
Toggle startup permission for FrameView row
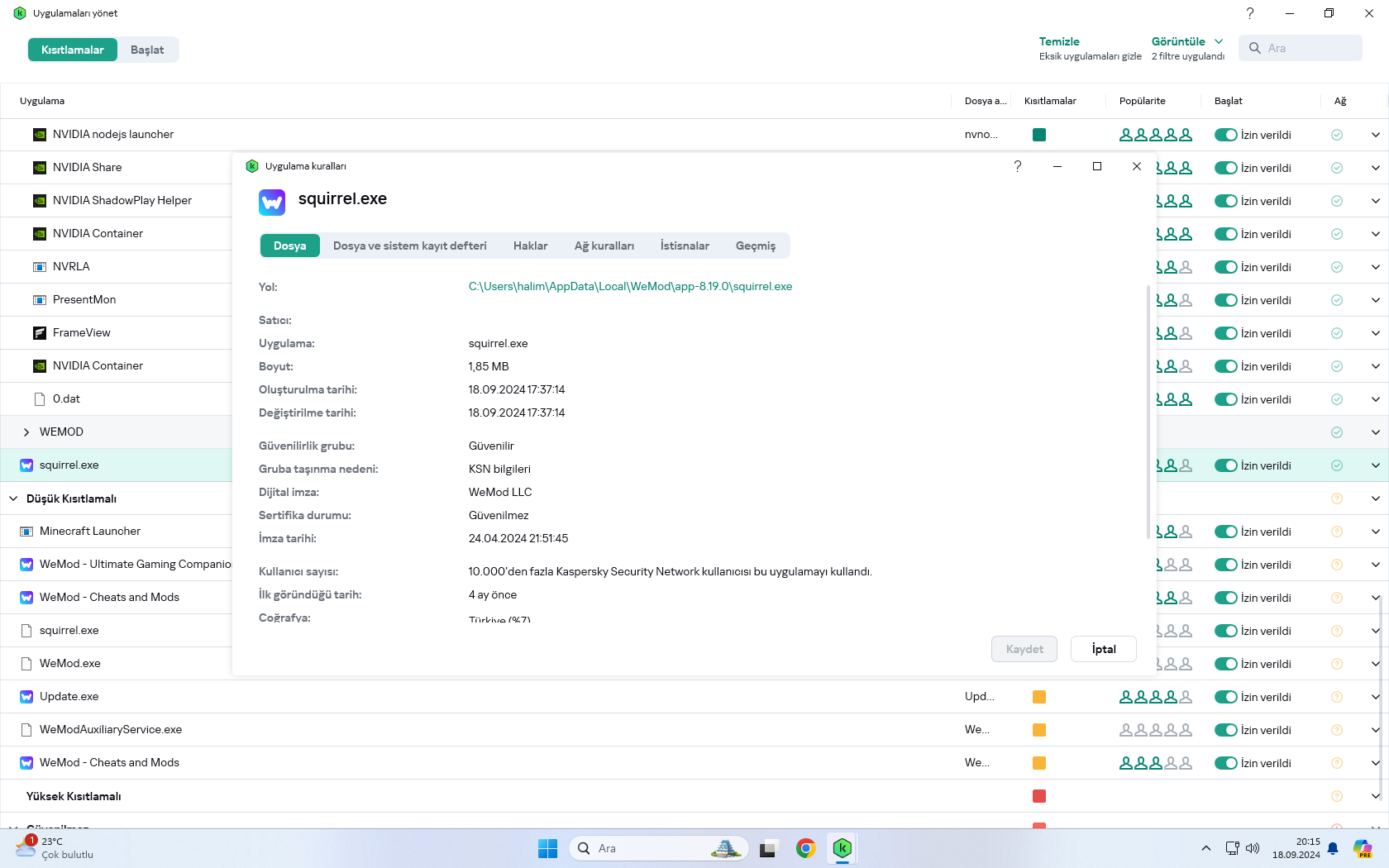[1225, 333]
